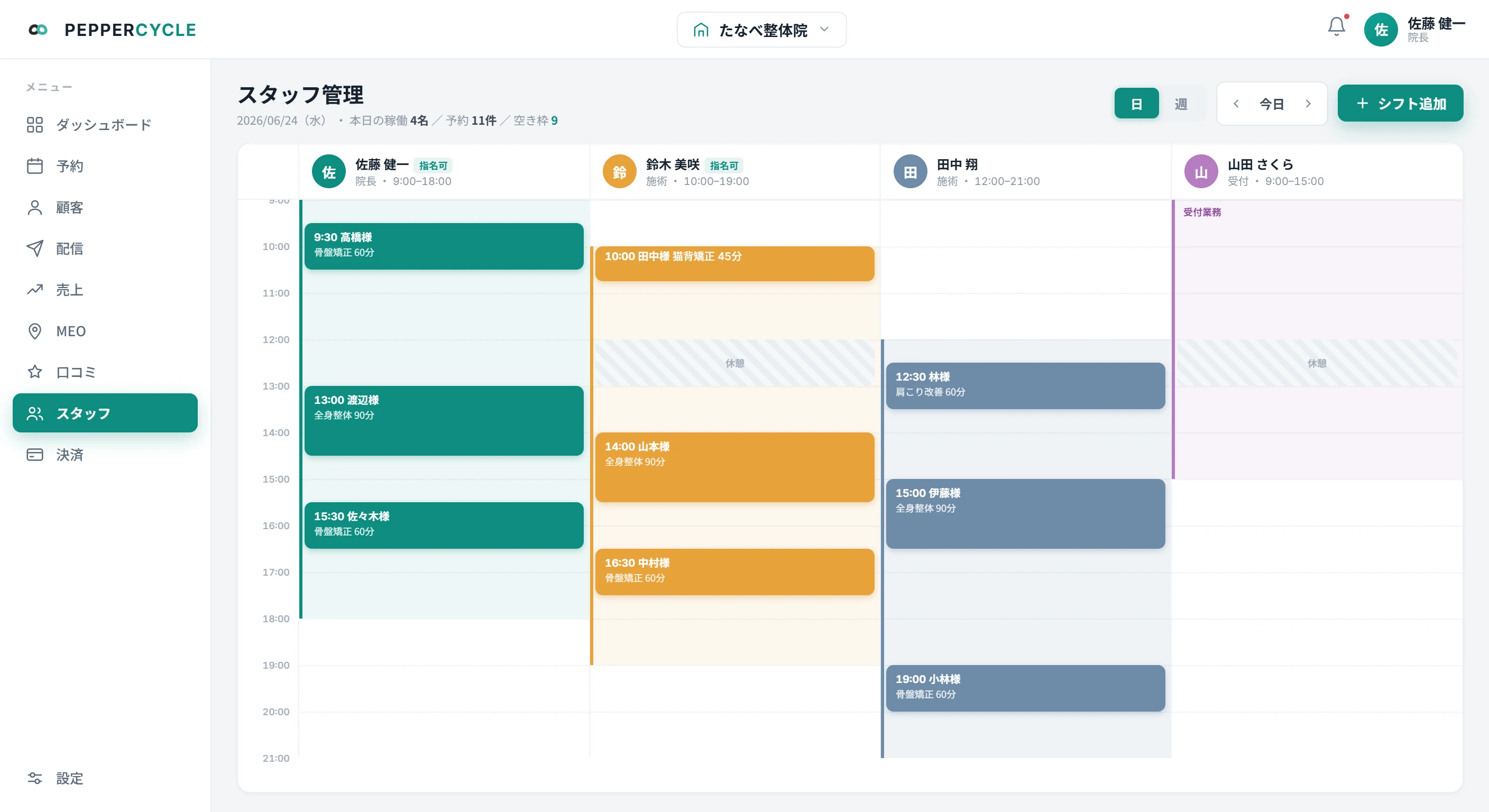Click the star 口コミ icon
Screen dimensions: 1489x812
[x=35, y=372]
